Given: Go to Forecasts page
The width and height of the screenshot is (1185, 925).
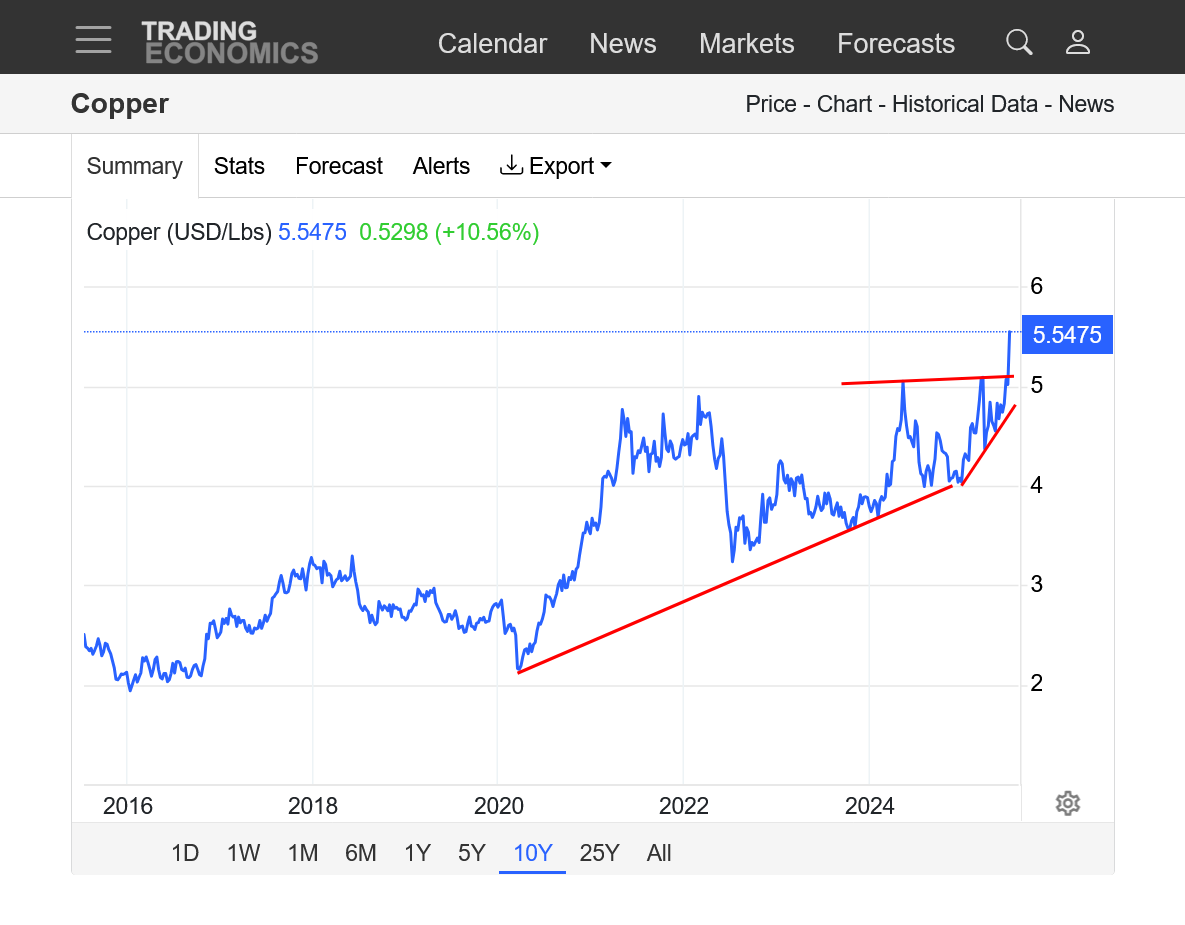Looking at the screenshot, I should 896,43.
